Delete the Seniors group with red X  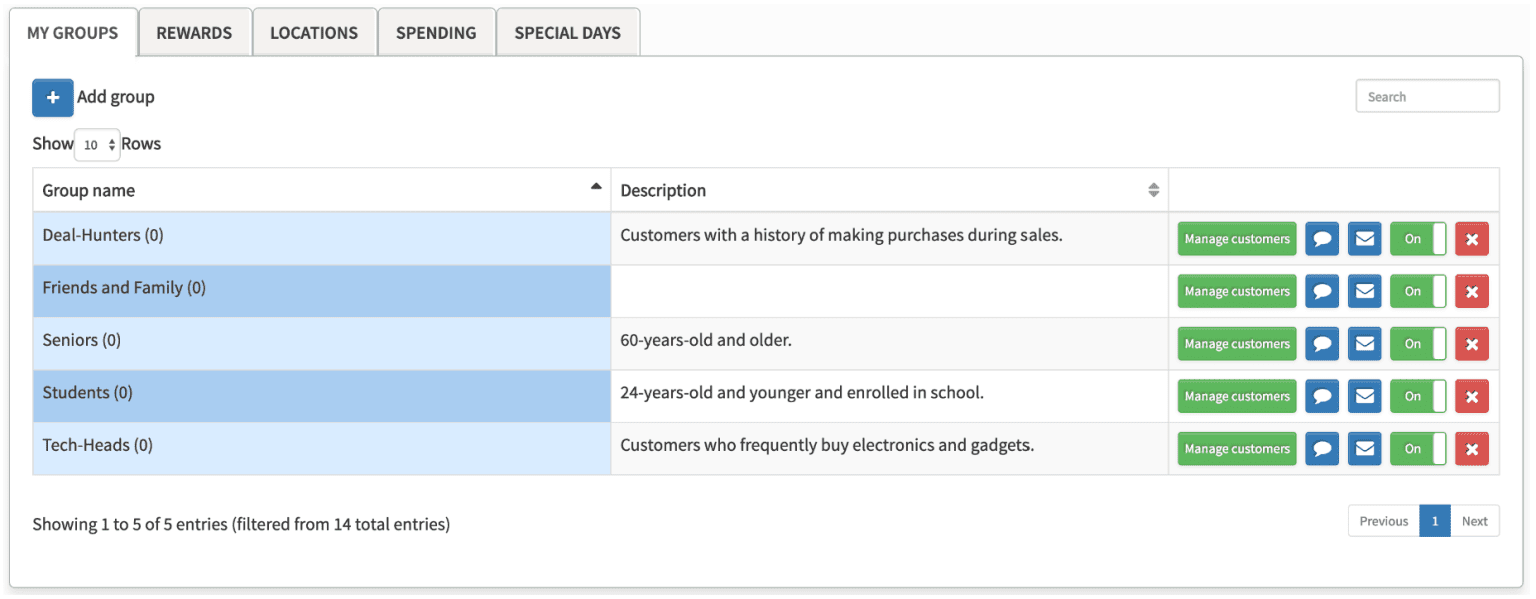(x=1471, y=344)
